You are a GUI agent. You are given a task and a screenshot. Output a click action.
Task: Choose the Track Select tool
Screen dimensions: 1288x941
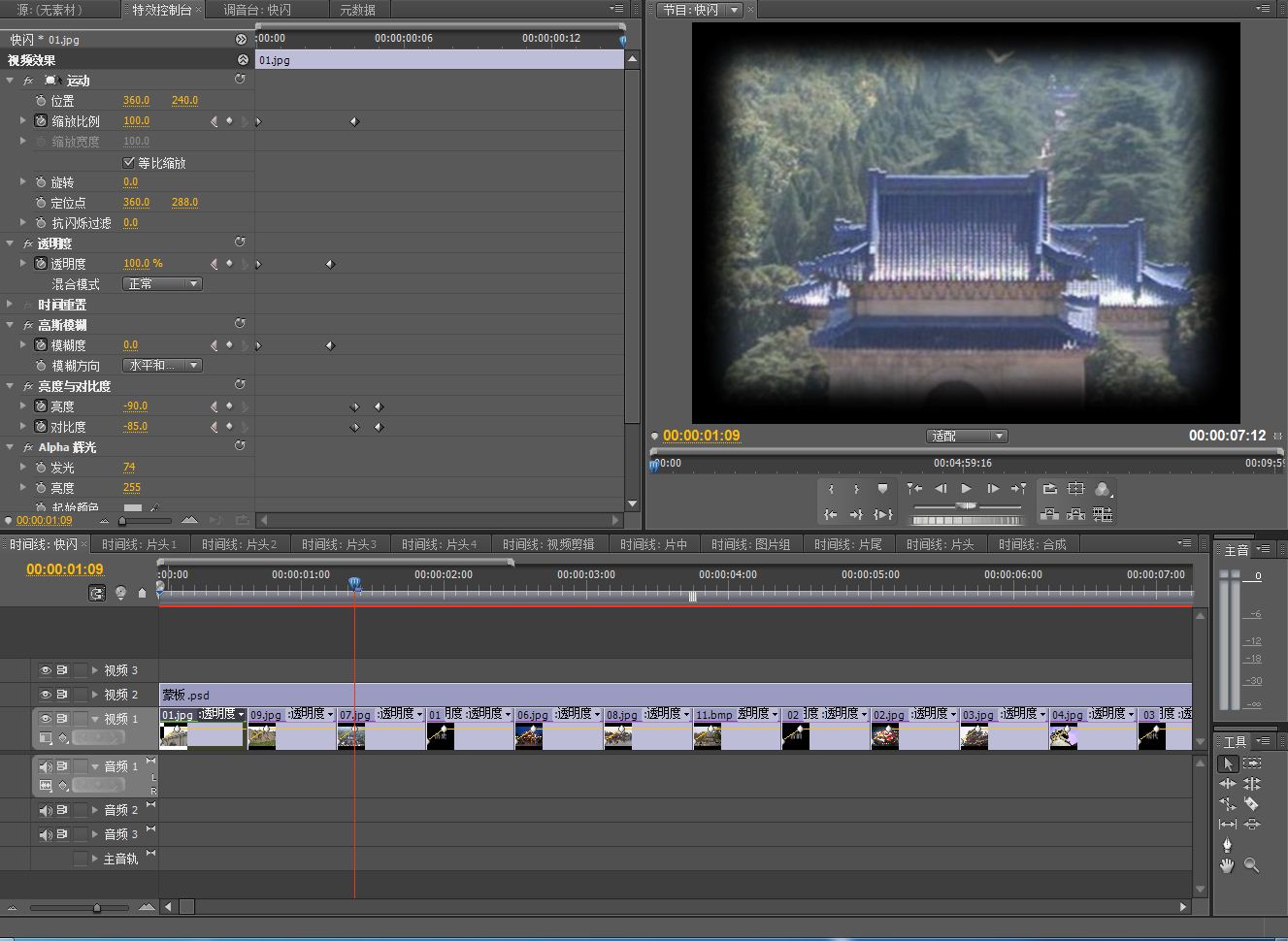point(1252,763)
